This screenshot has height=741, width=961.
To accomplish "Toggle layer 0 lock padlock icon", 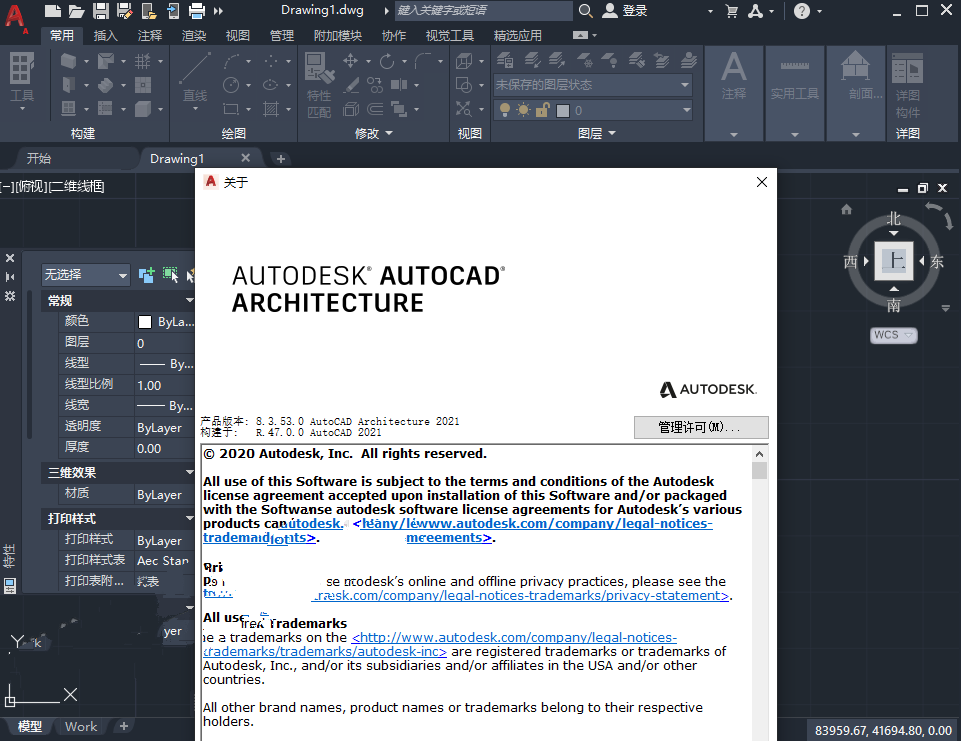I will [x=543, y=110].
